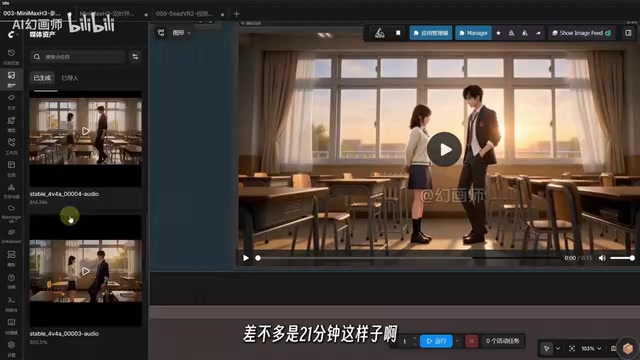
Task: Open the help question-mark sidebar icon
Action: click(x=11, y=278)
